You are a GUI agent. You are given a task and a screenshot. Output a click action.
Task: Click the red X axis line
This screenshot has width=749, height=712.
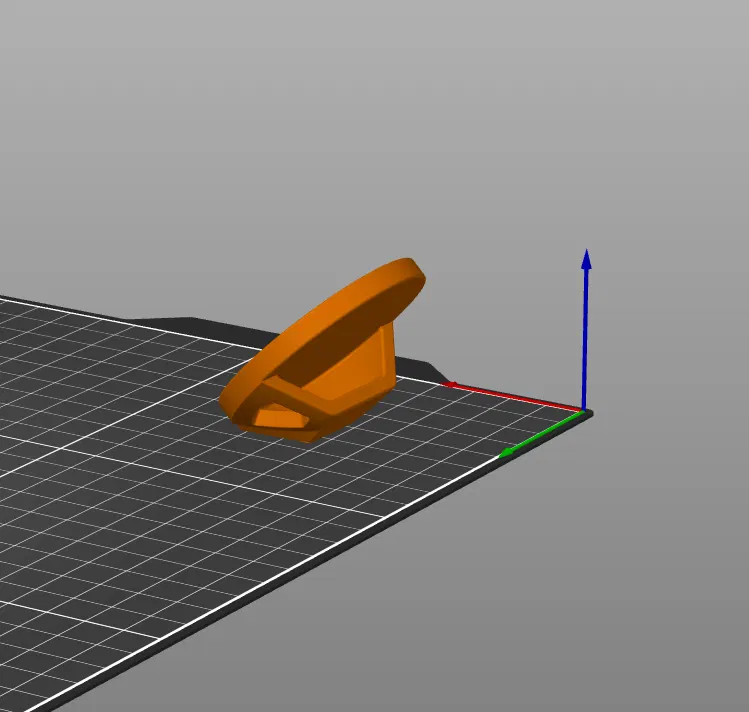click(514, 397)
